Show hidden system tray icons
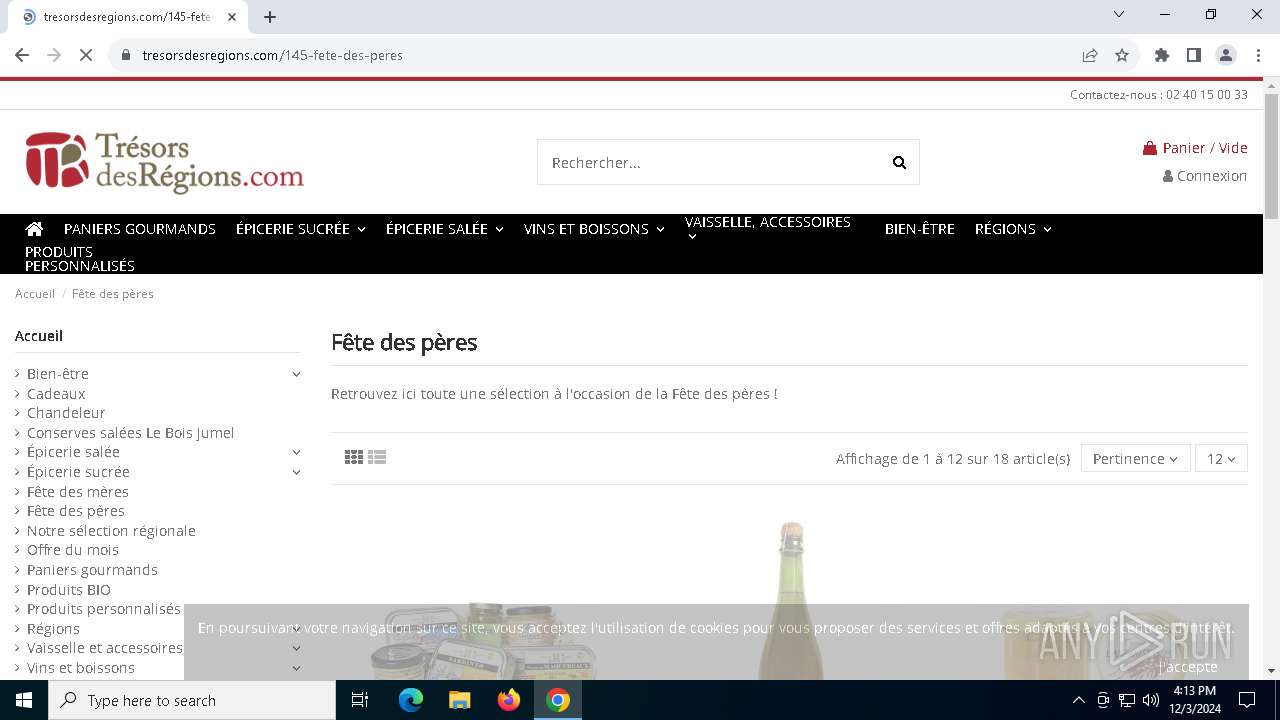Screen dimensions: 1280x720 point(1078,700)
